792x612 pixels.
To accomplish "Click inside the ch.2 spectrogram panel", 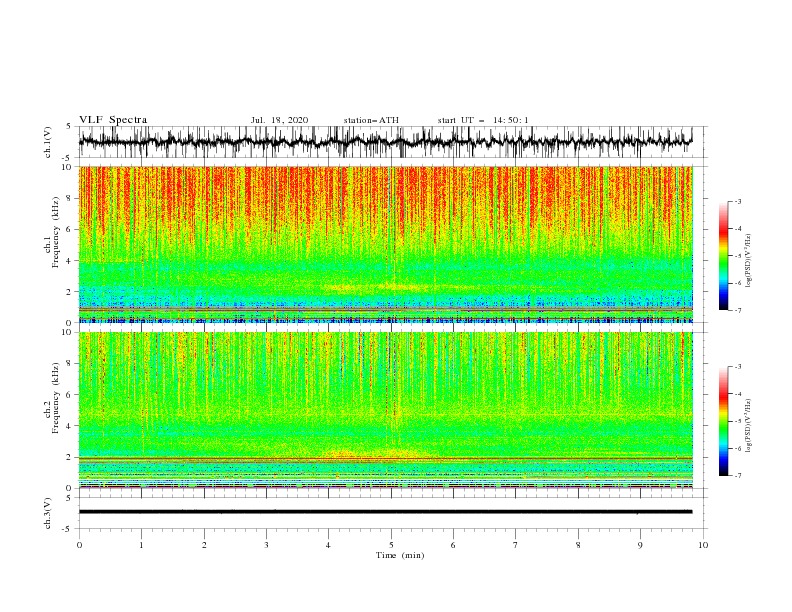I will click(386, 410).
